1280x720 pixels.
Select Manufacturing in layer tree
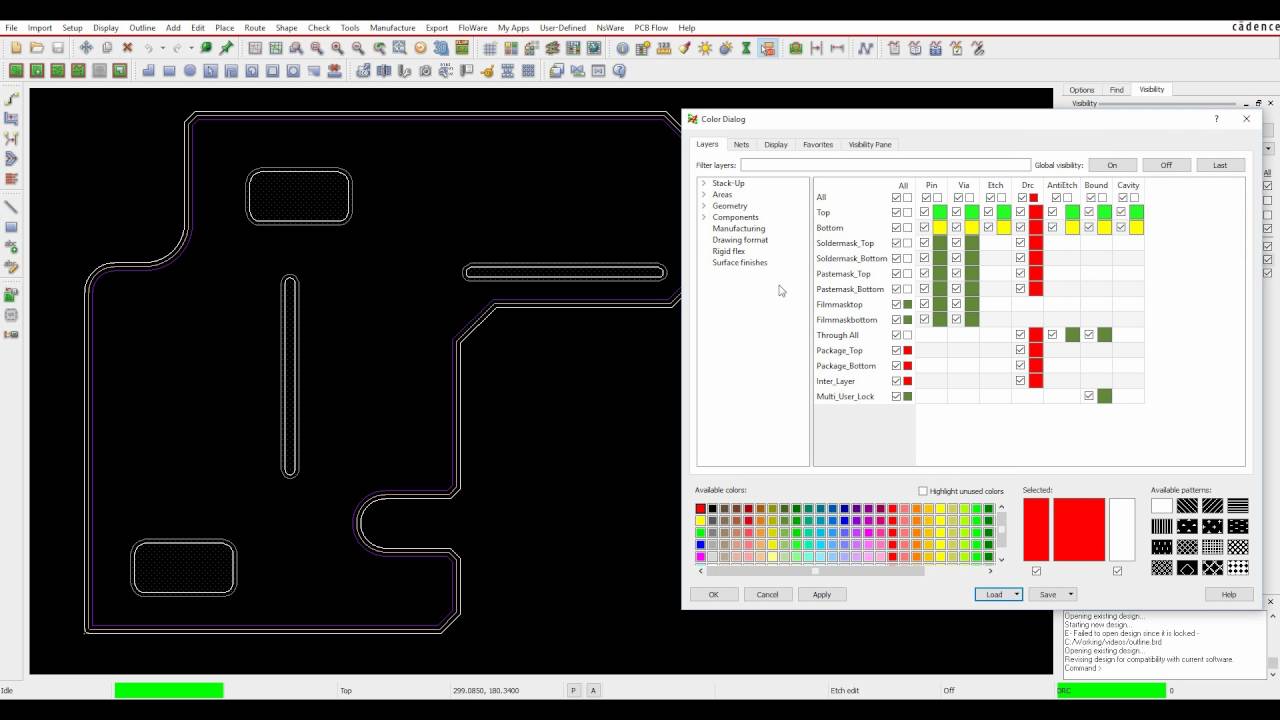[x=738, y=228]
